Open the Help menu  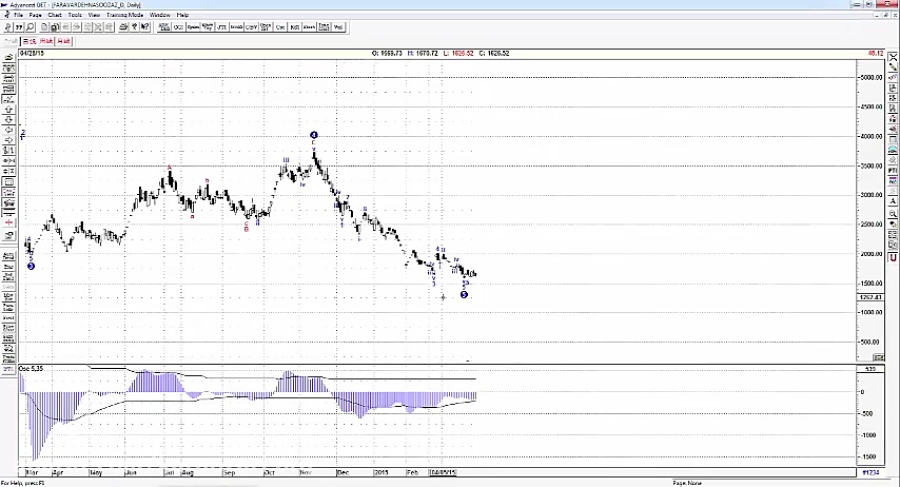click(x=182, y=15)
